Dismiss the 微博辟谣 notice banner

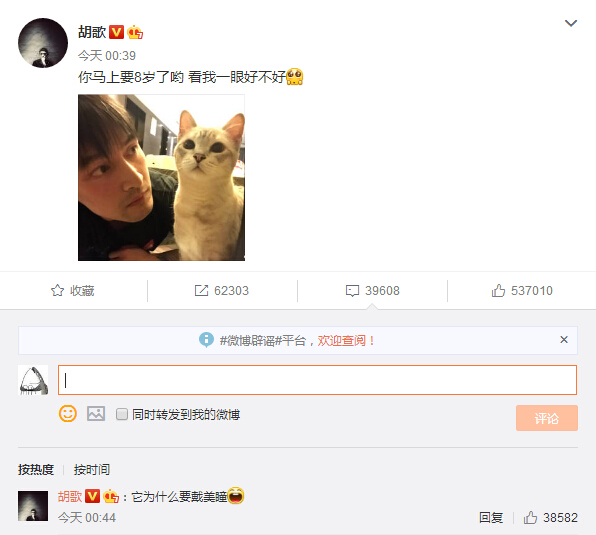pos(564,340)
